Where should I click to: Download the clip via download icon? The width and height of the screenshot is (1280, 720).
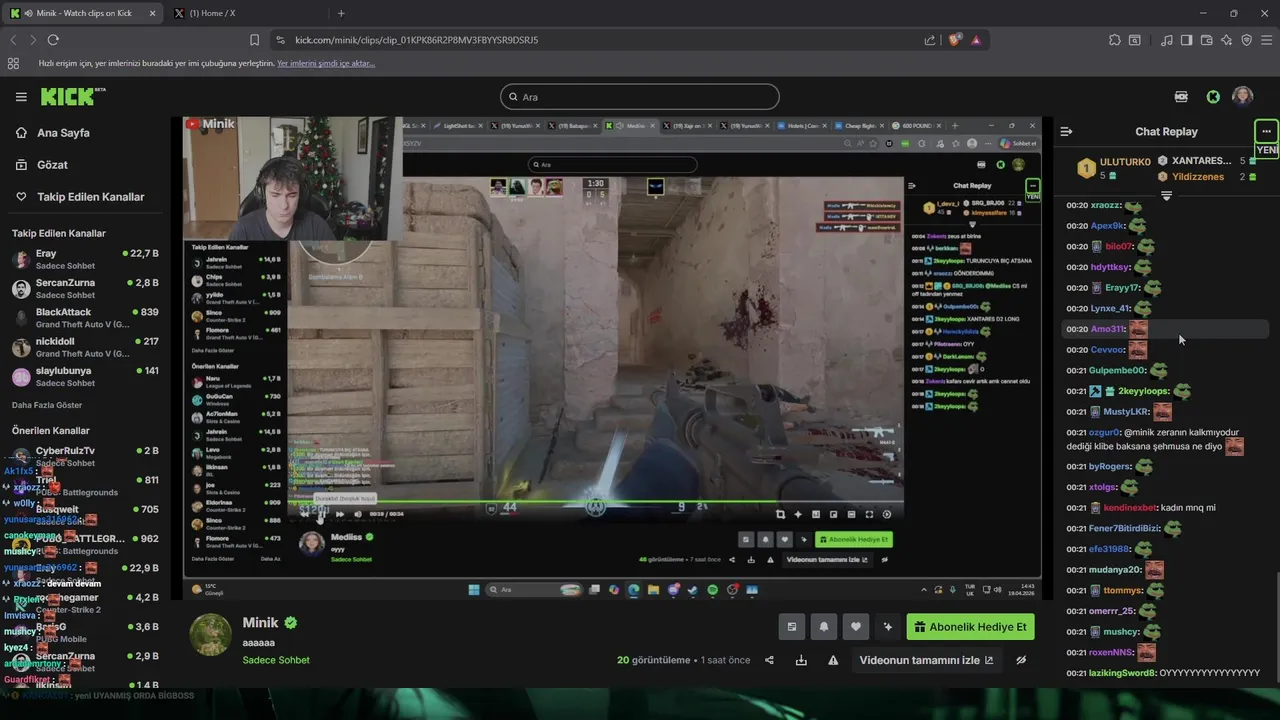(801, 660)
